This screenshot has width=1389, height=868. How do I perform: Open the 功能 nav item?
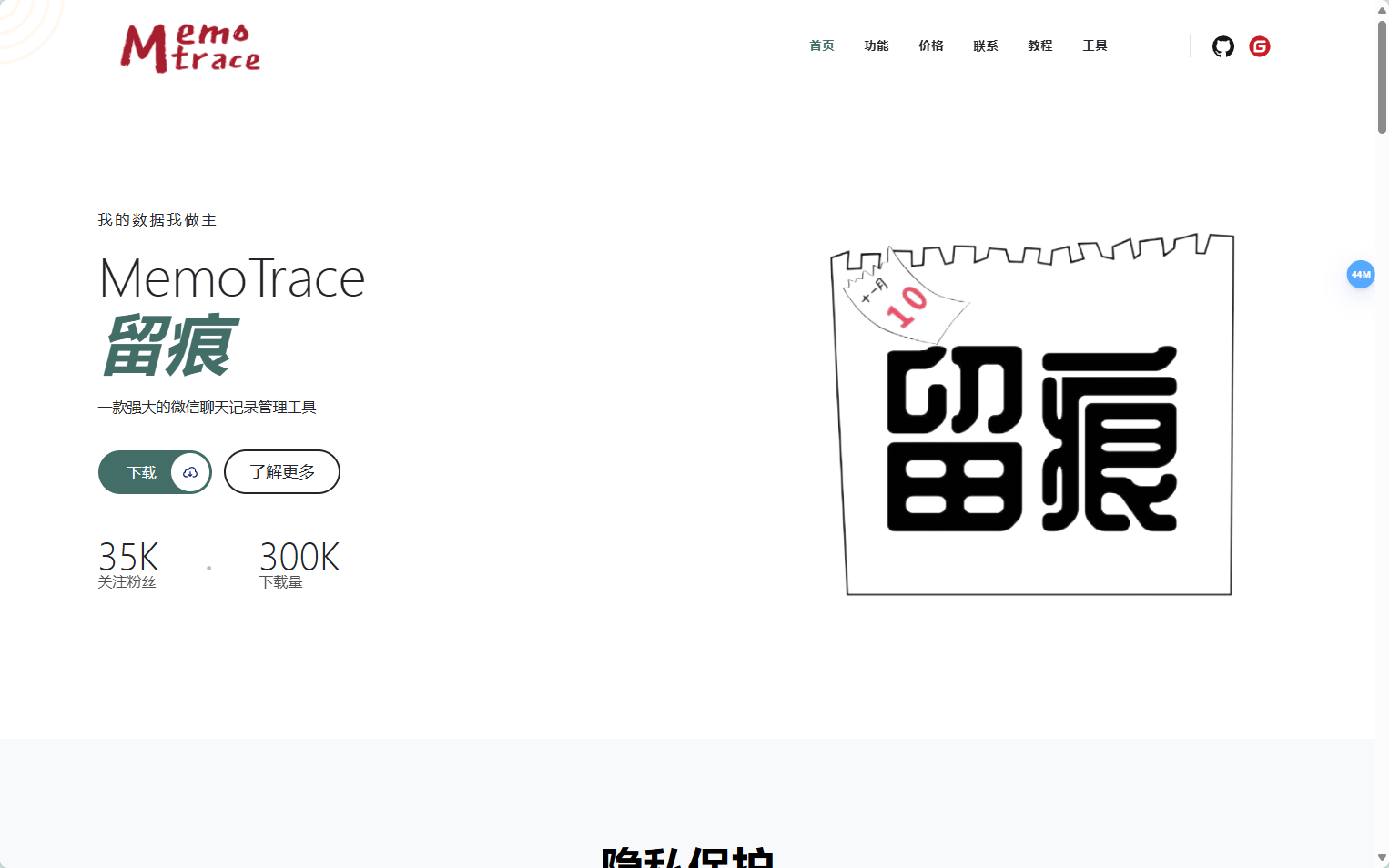click(877, 45)
